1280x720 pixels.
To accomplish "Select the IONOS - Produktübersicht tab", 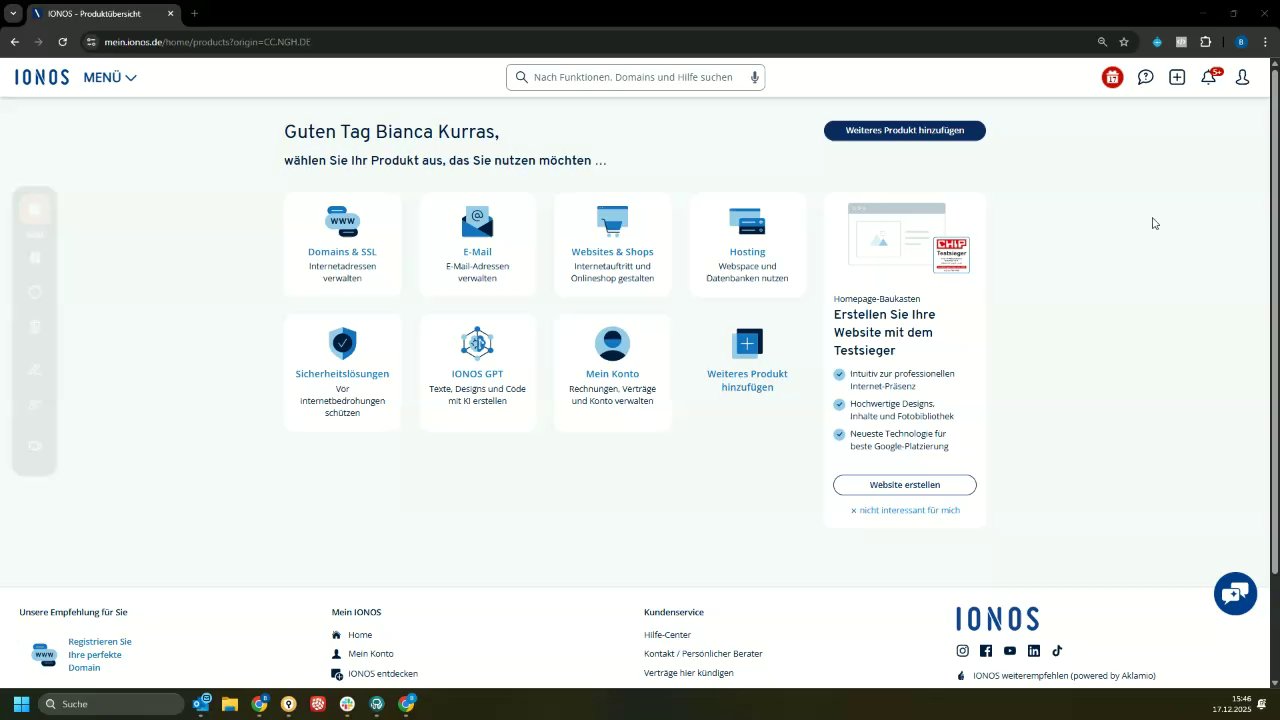I will tap(103, 14).
